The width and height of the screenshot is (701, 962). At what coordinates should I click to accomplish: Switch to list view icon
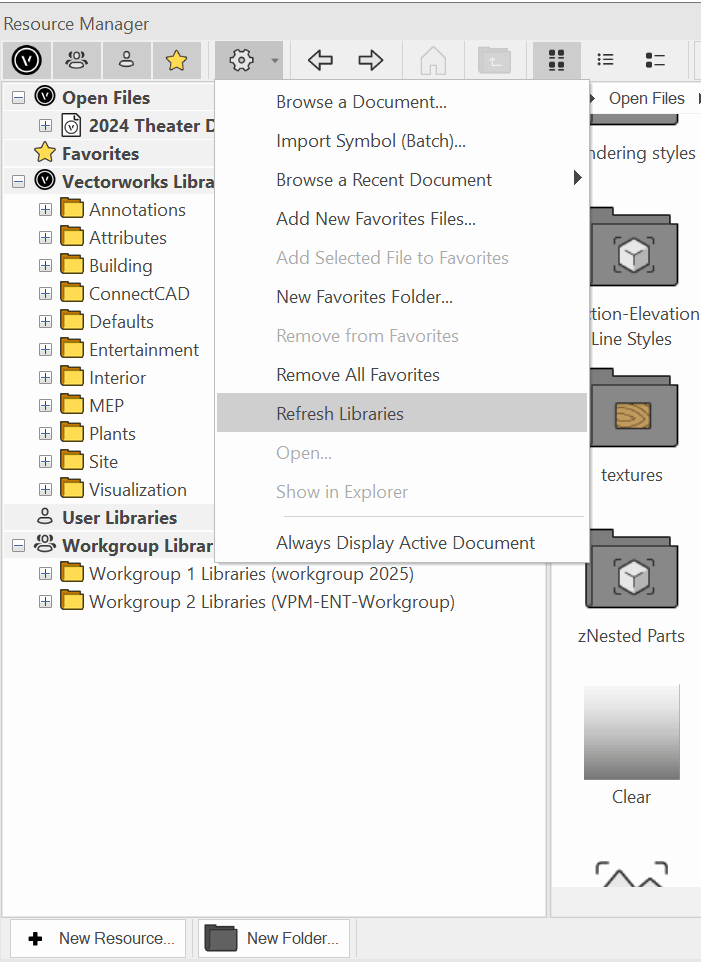(605, 60)
